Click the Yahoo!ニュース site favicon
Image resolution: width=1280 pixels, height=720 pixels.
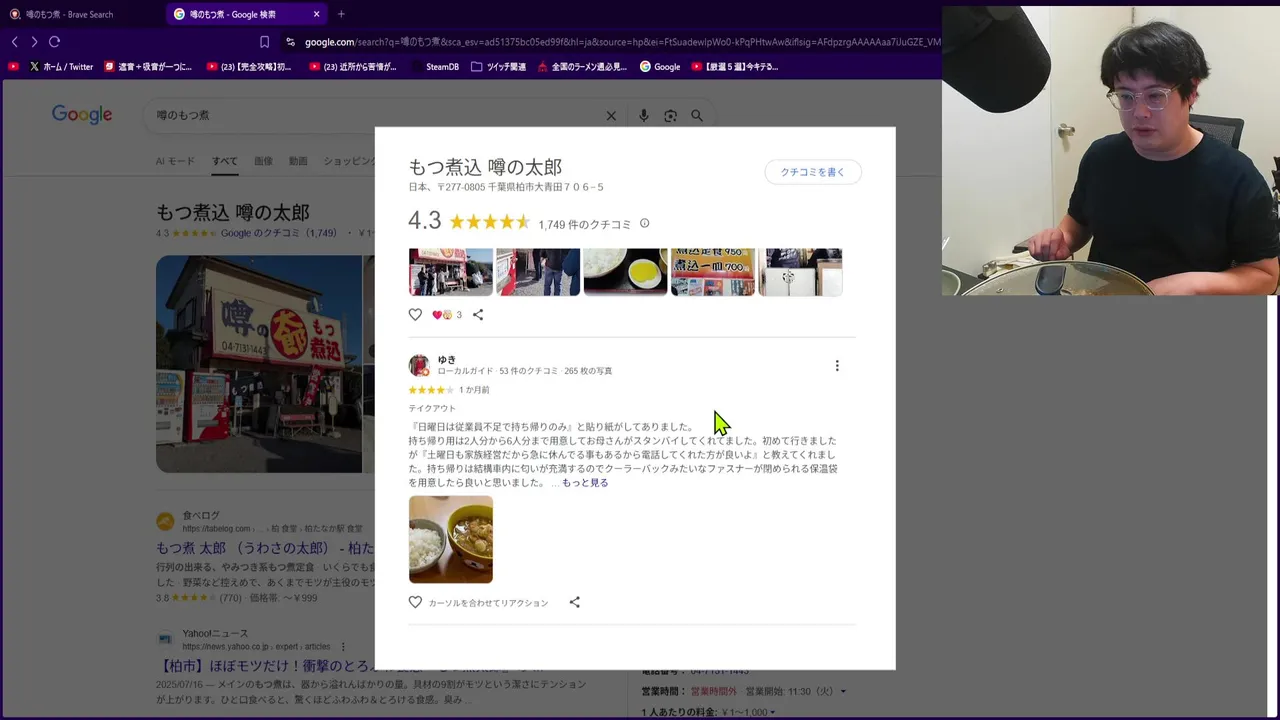pos(165,639)
